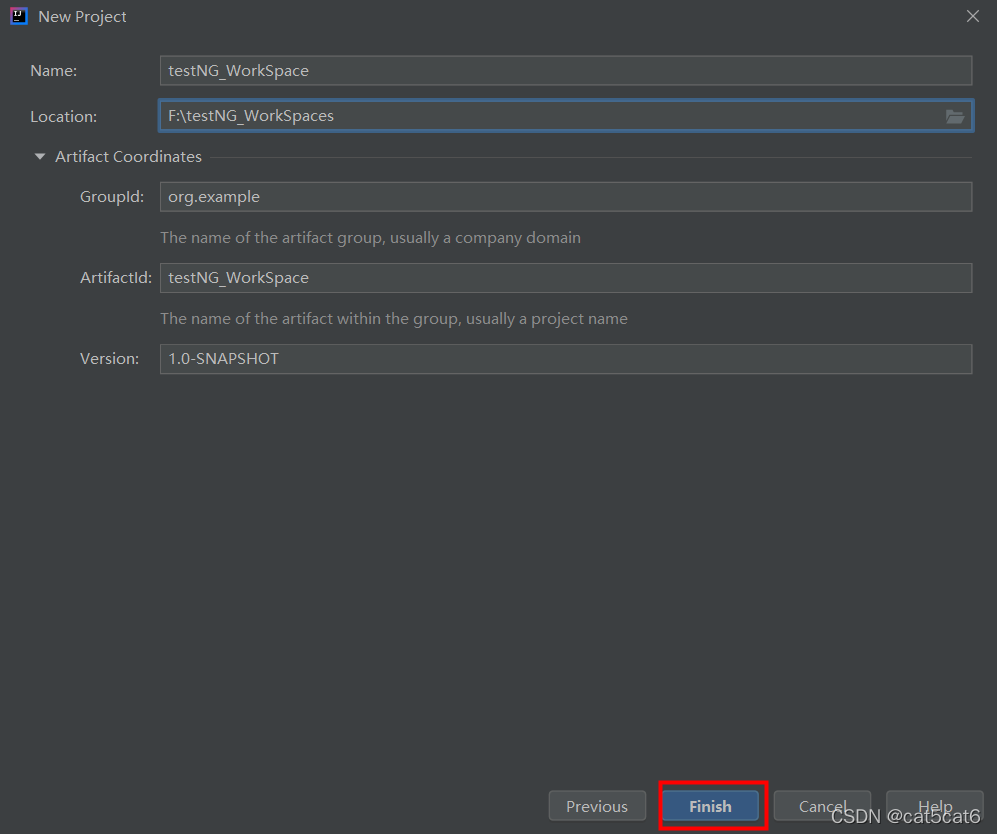Click the 'GroupId:' label
997x834 pixels.
112,197
